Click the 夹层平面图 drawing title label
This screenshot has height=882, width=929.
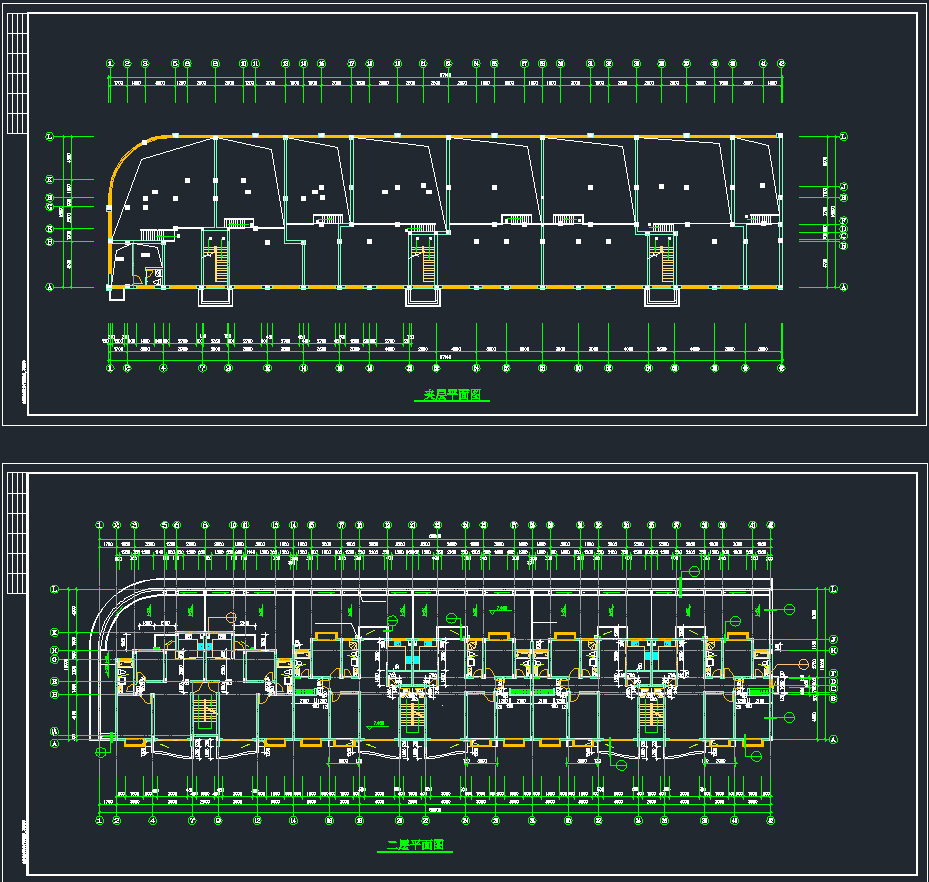coord(451,396)
